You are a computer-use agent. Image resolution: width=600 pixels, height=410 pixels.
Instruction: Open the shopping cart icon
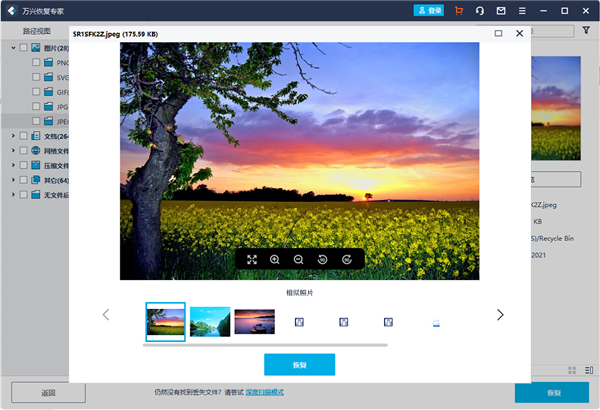[x=459, y=10]
